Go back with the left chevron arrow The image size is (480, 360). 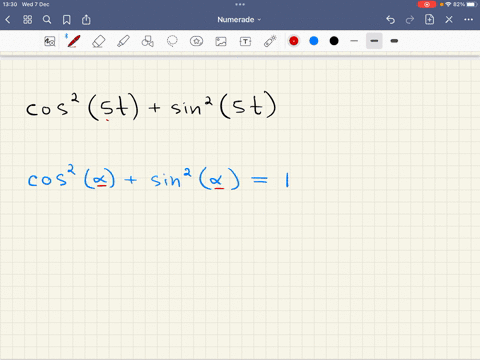coord(8,20)
